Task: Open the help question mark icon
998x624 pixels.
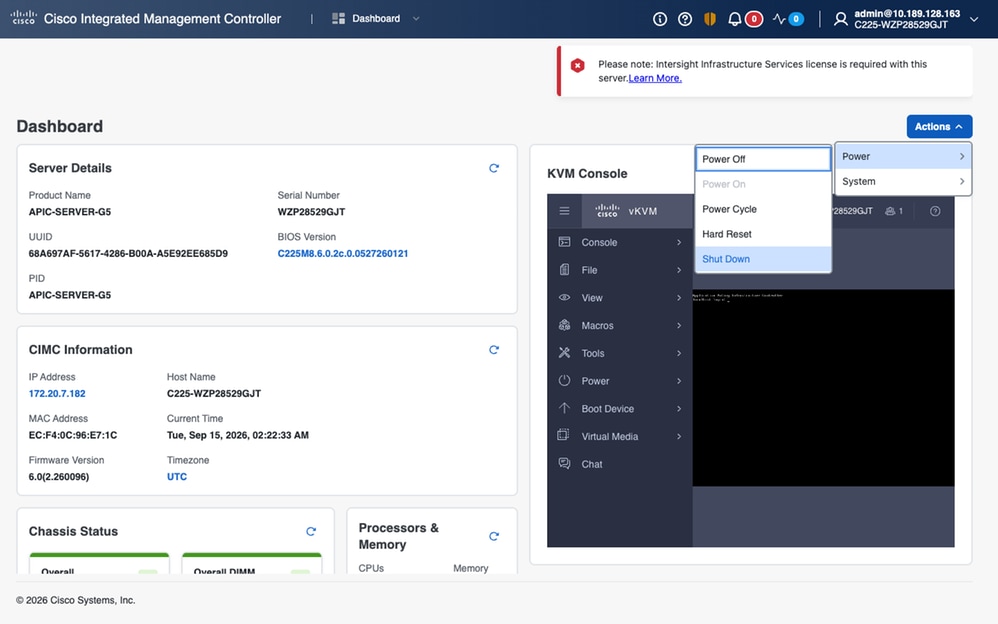Action: click(685, 19)
